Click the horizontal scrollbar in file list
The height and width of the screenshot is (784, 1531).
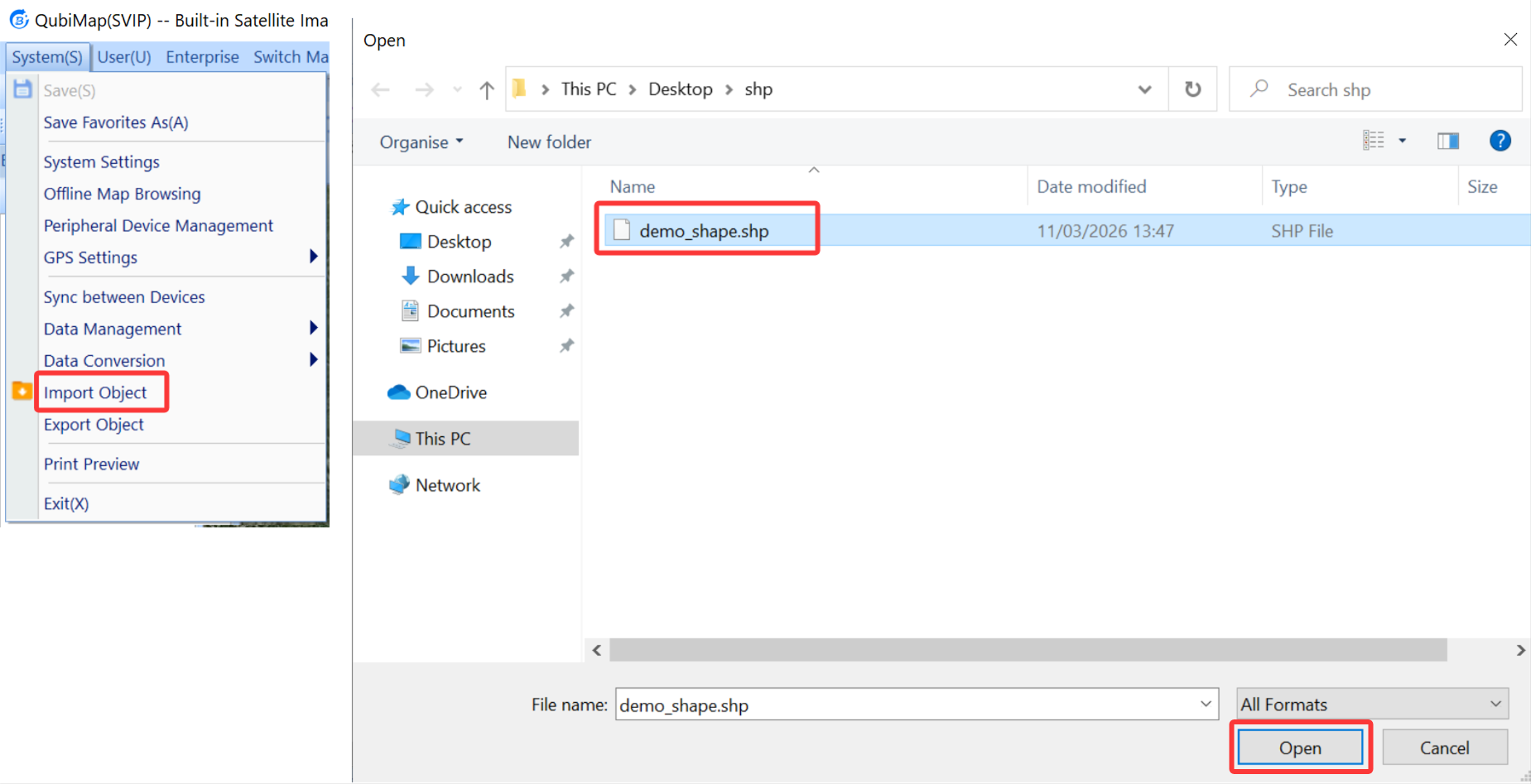click(1028, 650)
